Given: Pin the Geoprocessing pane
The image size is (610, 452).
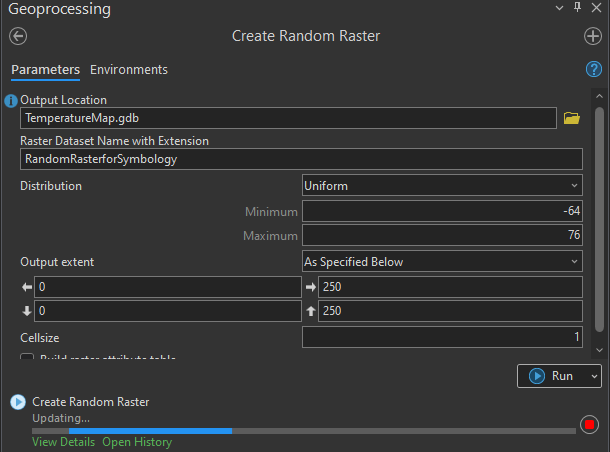Looking at the screenshot, I should [577, 7].
